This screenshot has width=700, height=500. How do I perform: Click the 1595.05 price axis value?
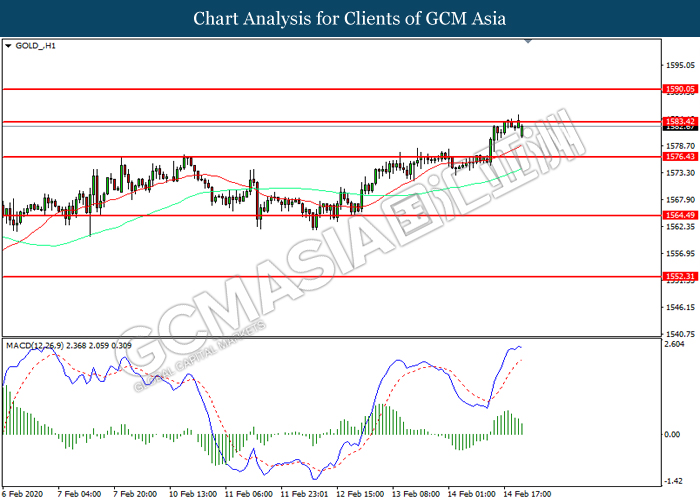[x=680, y=65]
